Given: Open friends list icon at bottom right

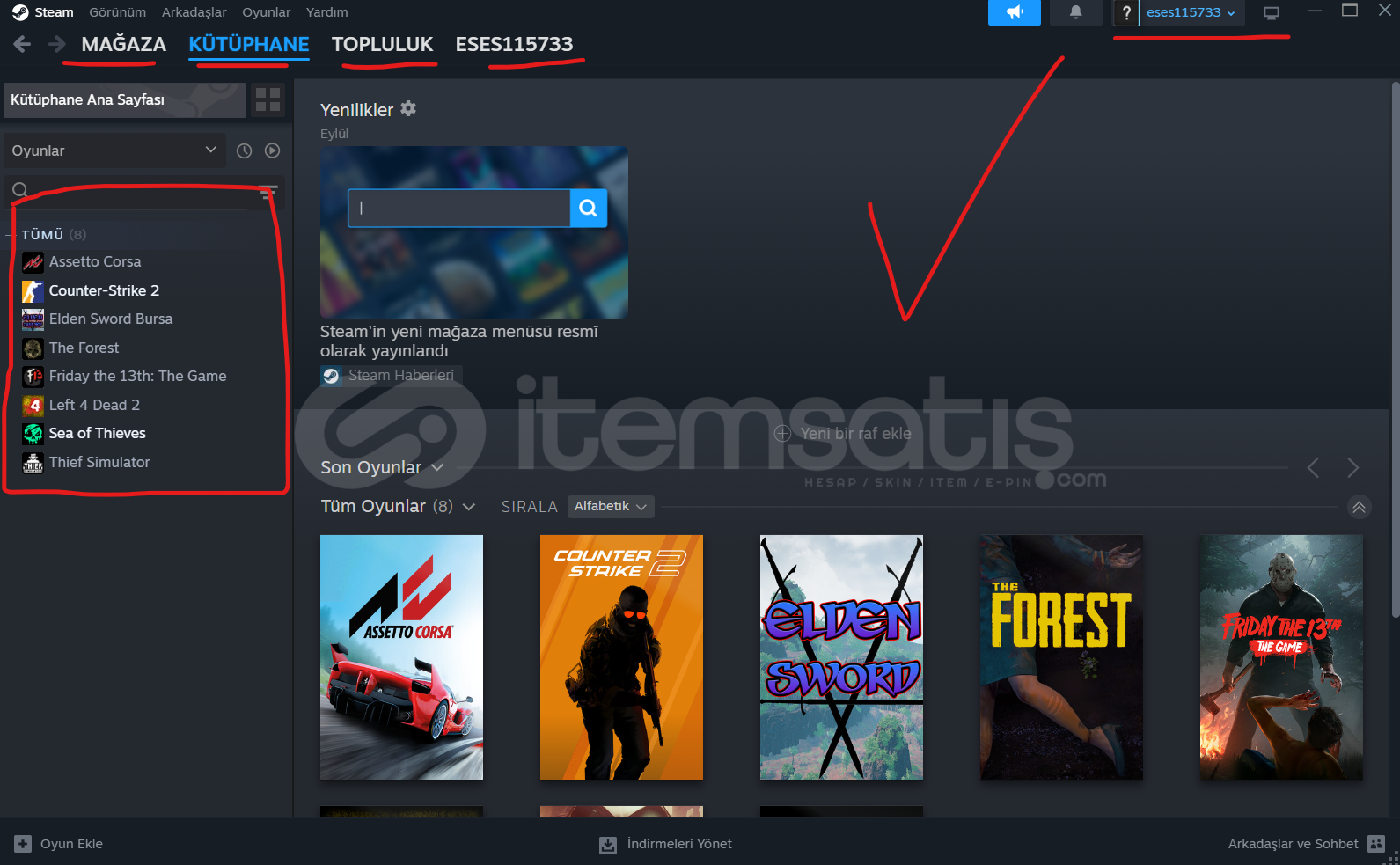Looking at the screenshot, I should tap(1377, 844).
